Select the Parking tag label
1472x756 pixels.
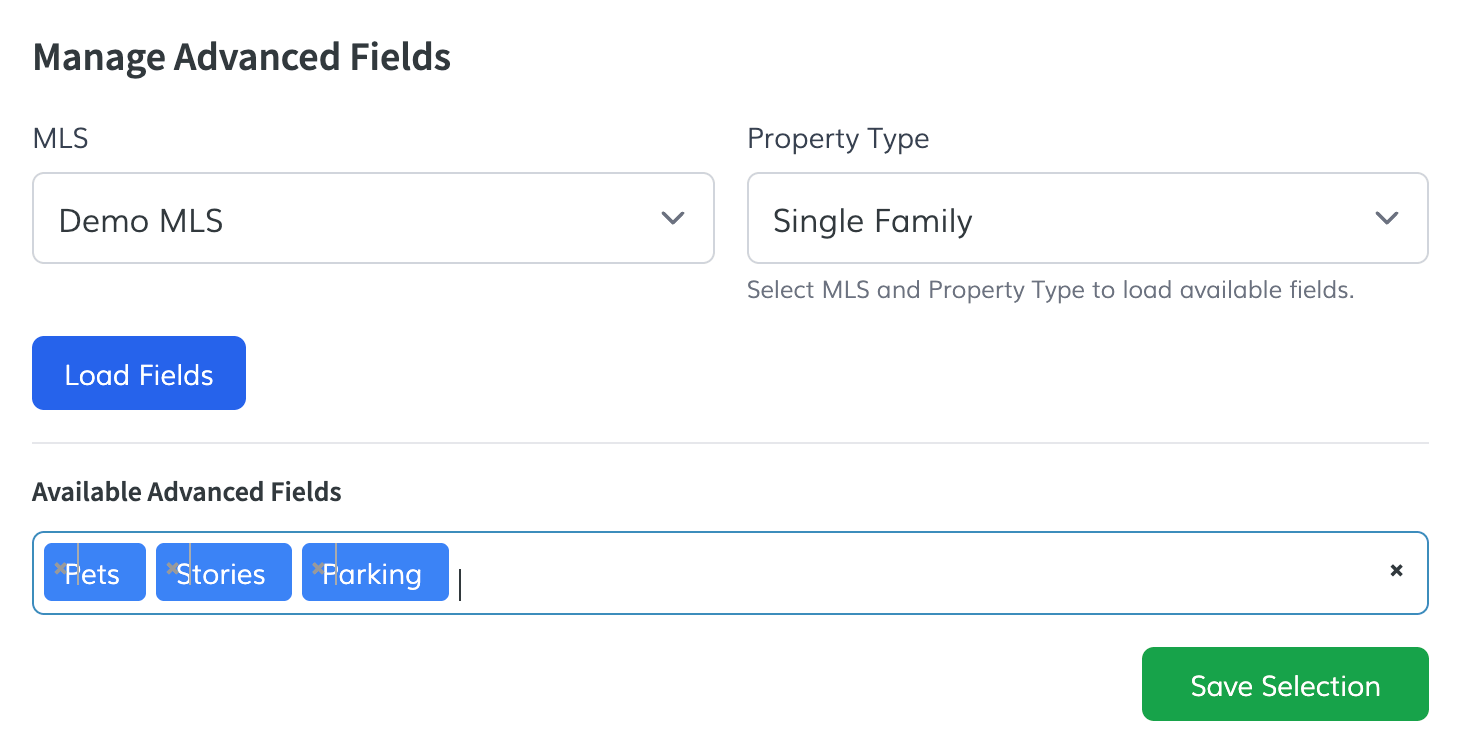click(380, 574)
